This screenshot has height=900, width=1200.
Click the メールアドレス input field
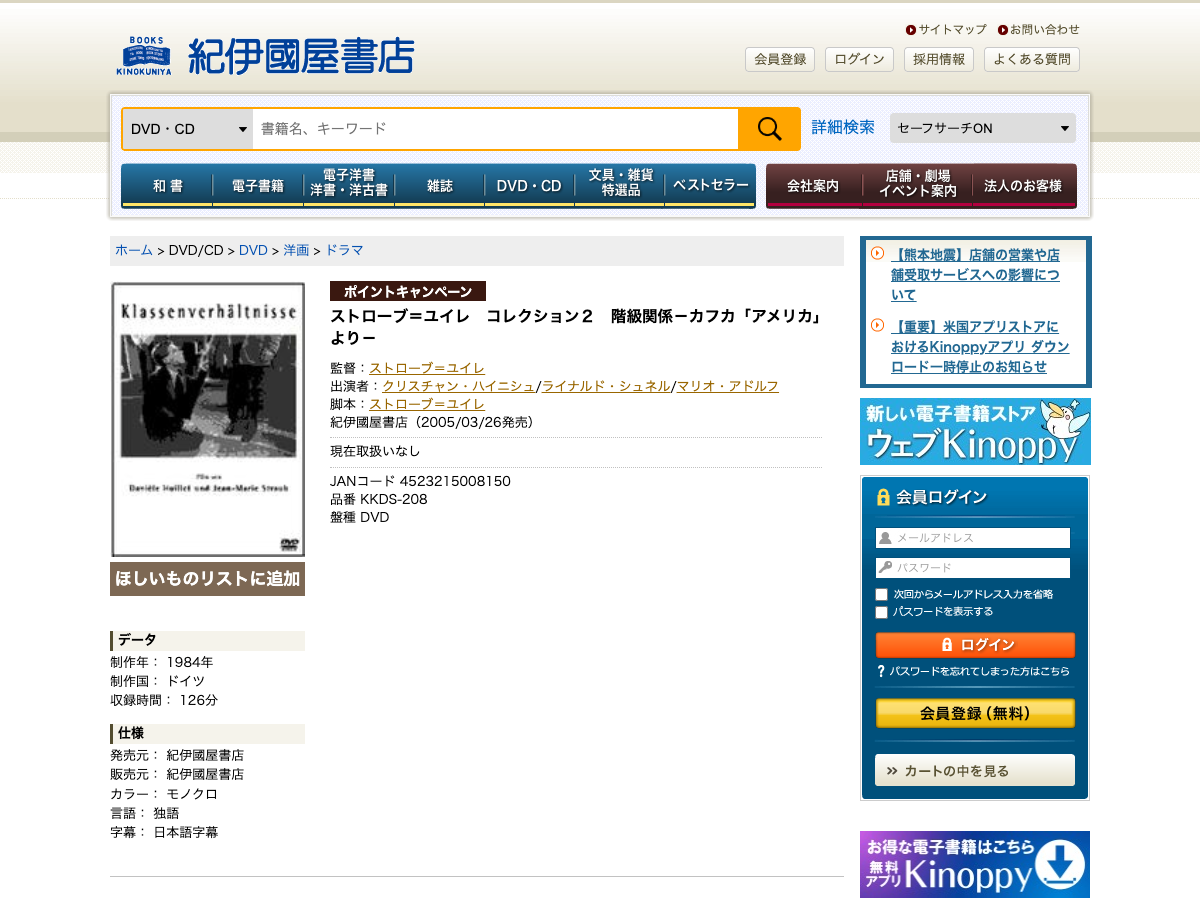point(973,538)
